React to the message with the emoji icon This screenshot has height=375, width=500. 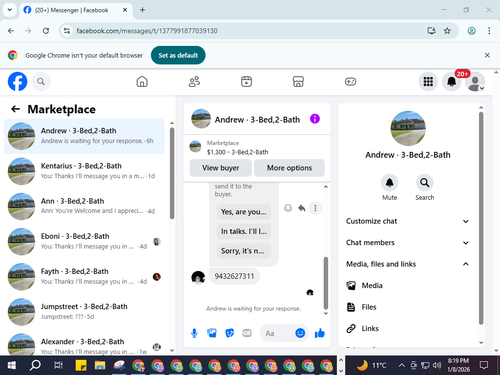tap(288, 208)
